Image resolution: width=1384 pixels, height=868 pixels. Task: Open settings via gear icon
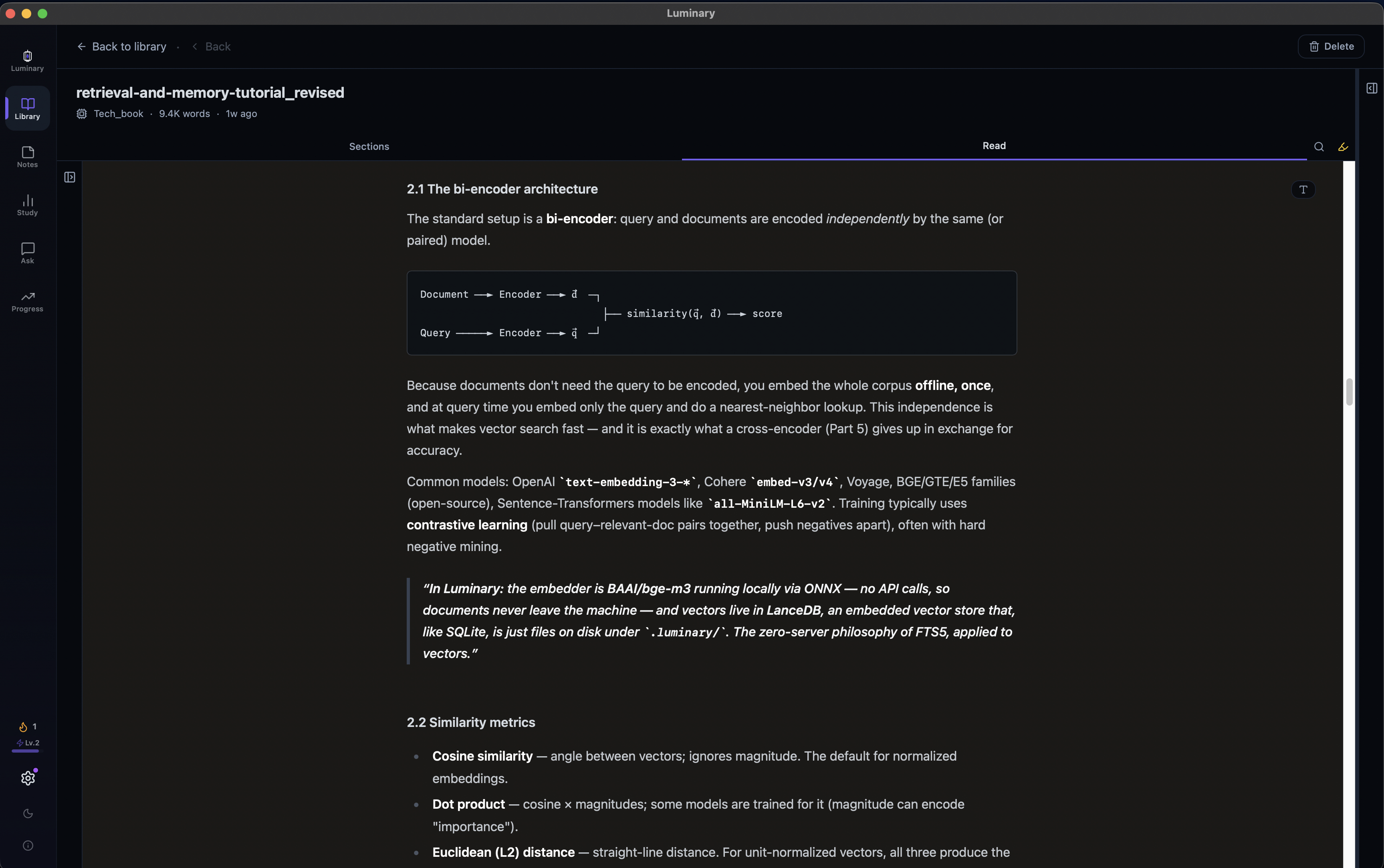pos(28,778)
